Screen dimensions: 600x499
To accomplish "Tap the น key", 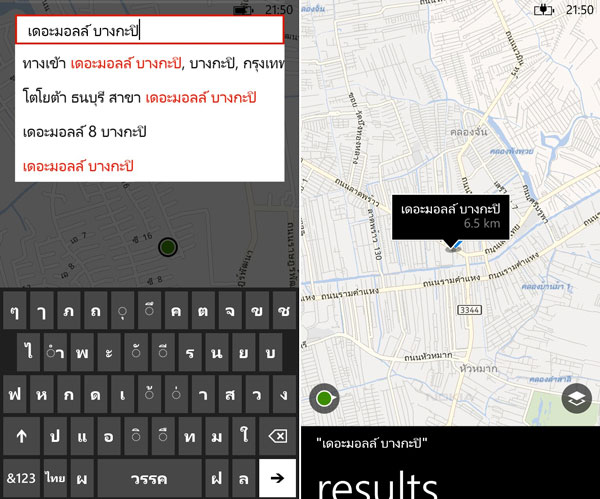I will click(217, 352).
